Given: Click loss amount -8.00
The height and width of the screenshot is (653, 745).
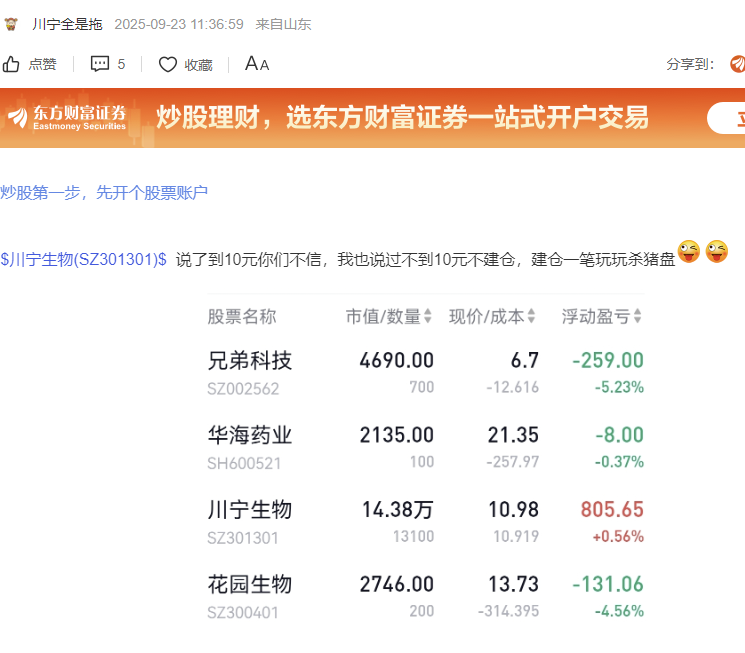Looking at the screenshot, I should tap(620, 435).
